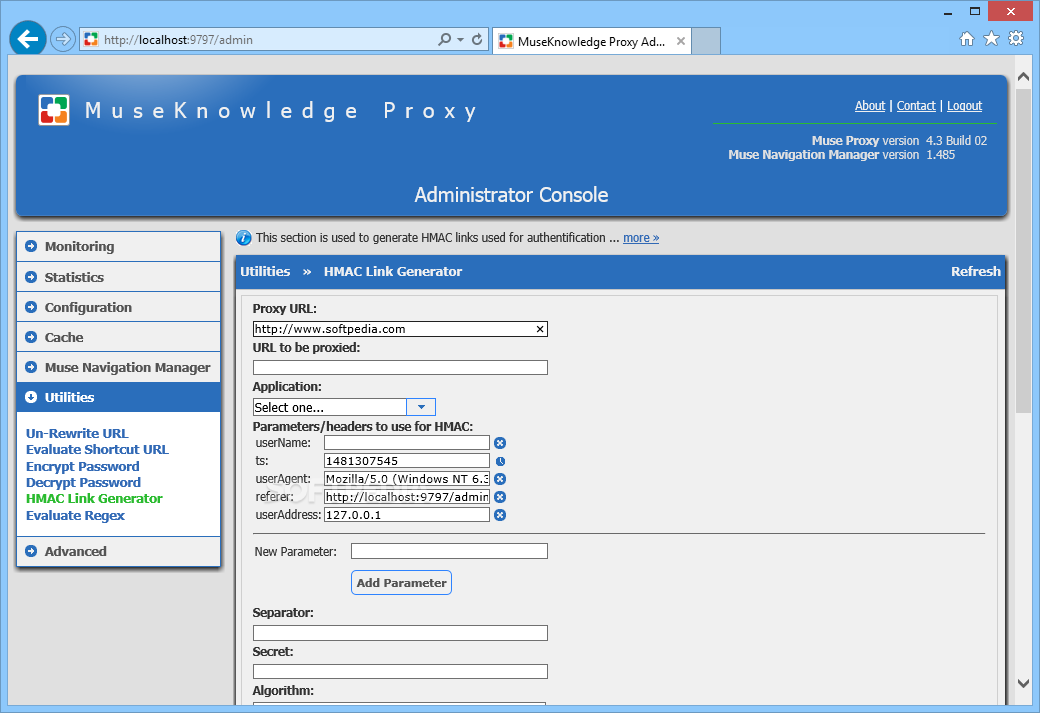This screenshot has height=713, width=1040.
Task: Click the Contact link
Action: (916, 105)
